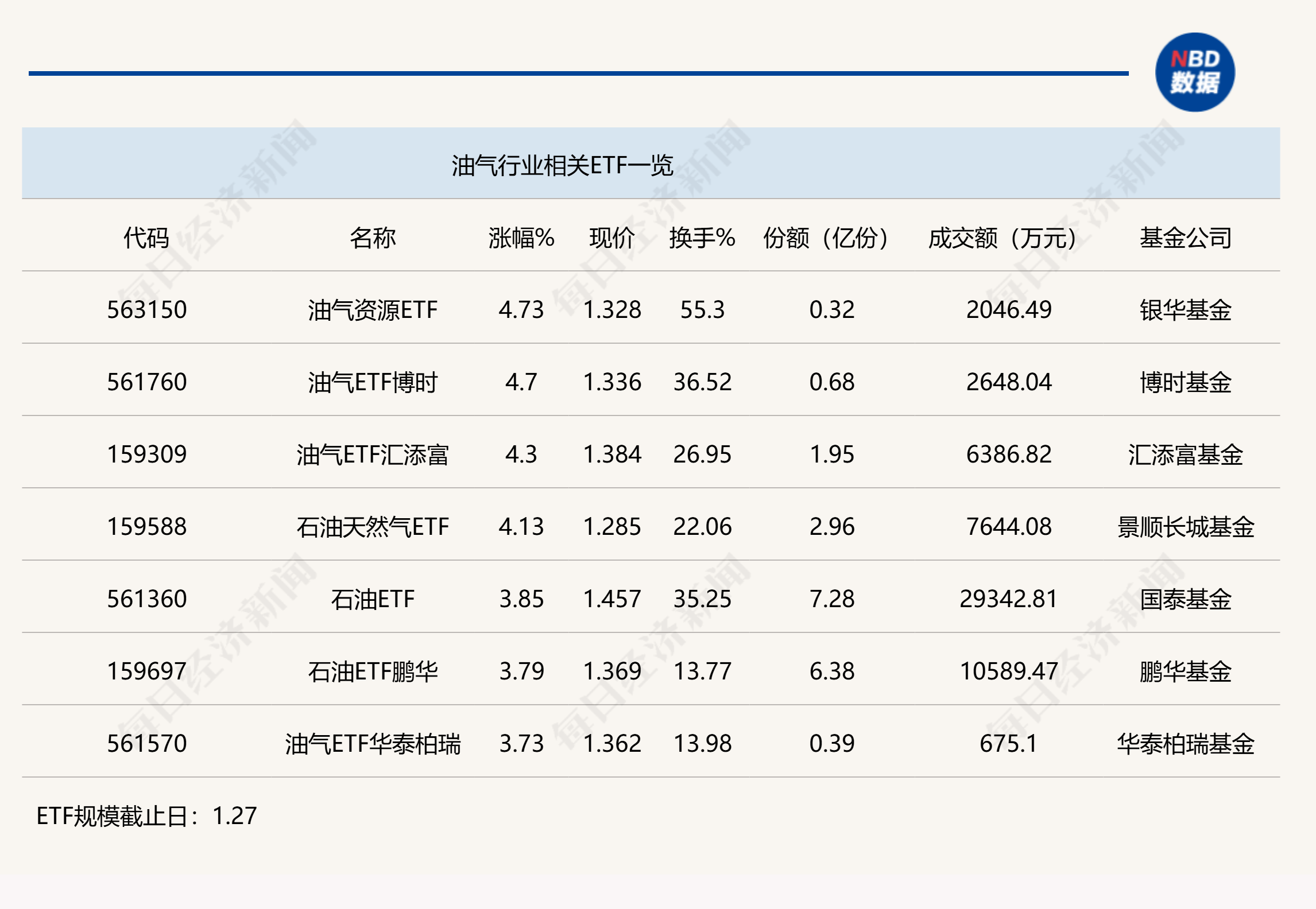Click the 基金公司 column header
Screen dimensions: 1316x909
(x=1185, y=238)
